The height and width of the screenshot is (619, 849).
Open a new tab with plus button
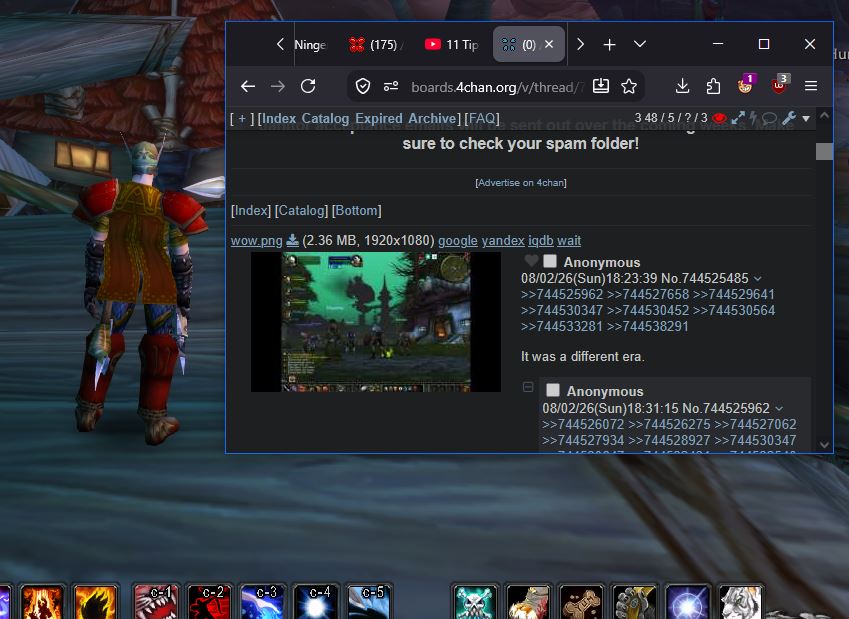[x=610, y=44]
